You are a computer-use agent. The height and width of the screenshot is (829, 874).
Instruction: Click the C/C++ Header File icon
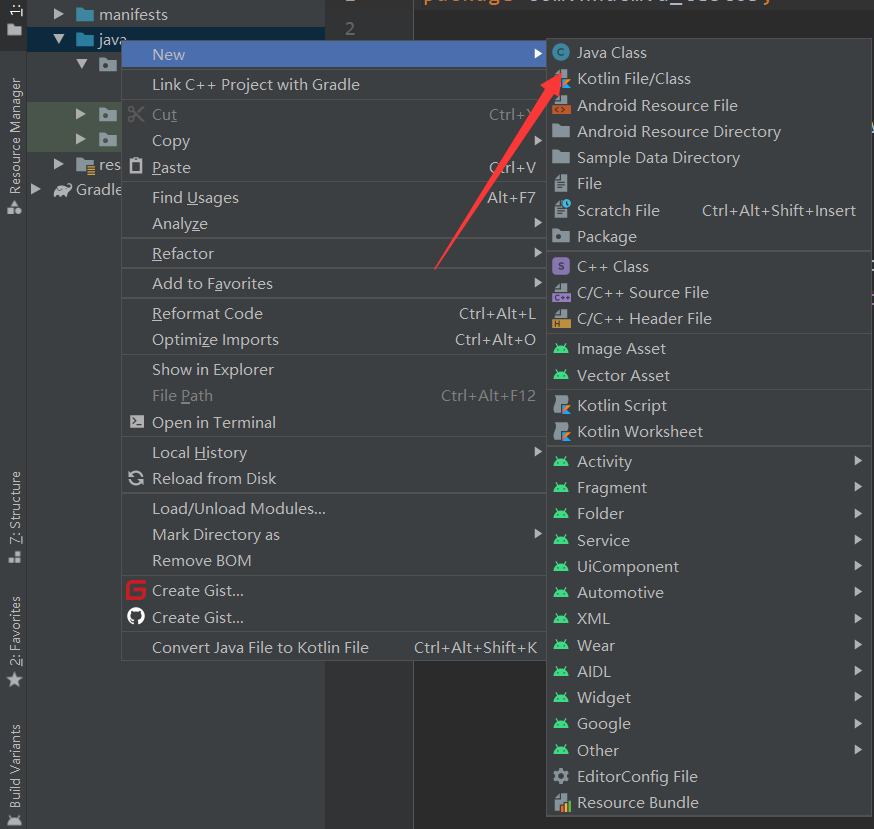point(561,318)
